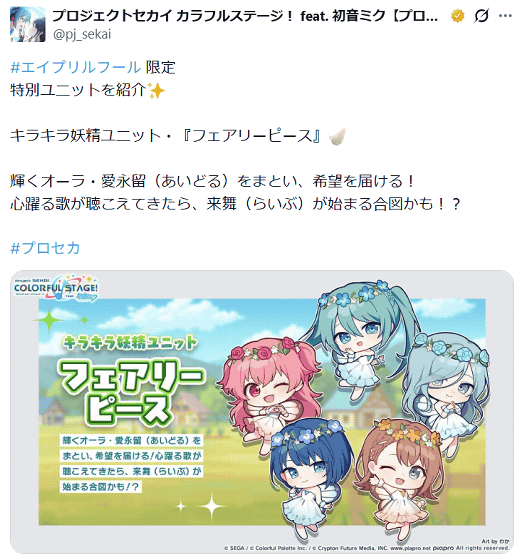Viewport: 520px width, 560px height.
Task: Click the brown-haired winking fairy character
Action: pos(400,479)
